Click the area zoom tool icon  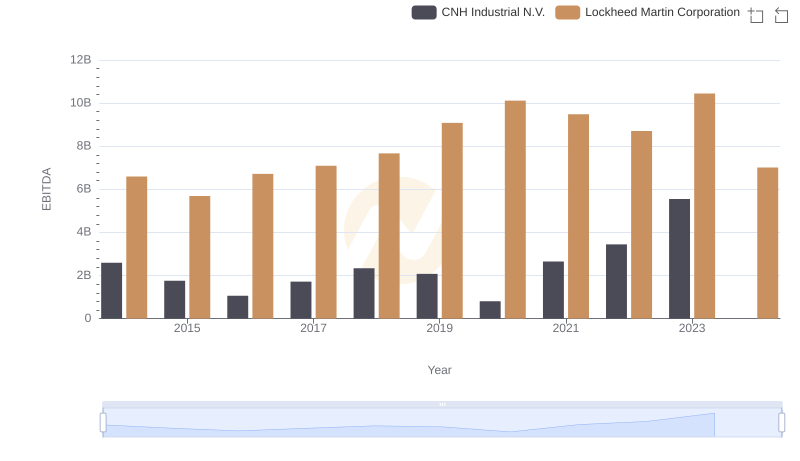pyautogui.click(x=756, y=15)
